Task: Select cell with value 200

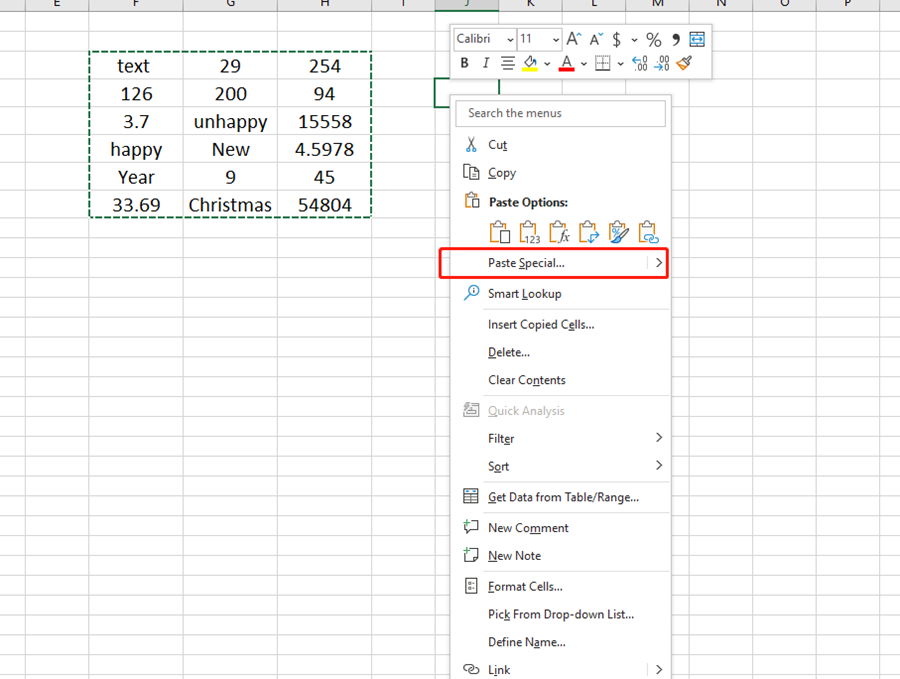Action: tap(230, 94)
